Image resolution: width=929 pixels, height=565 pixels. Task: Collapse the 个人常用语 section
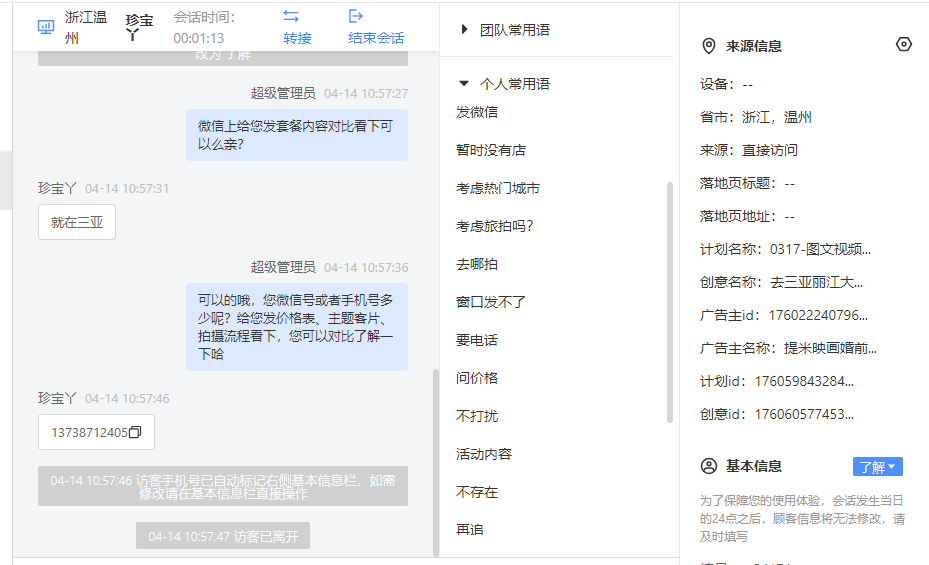(x=464, y=84)
